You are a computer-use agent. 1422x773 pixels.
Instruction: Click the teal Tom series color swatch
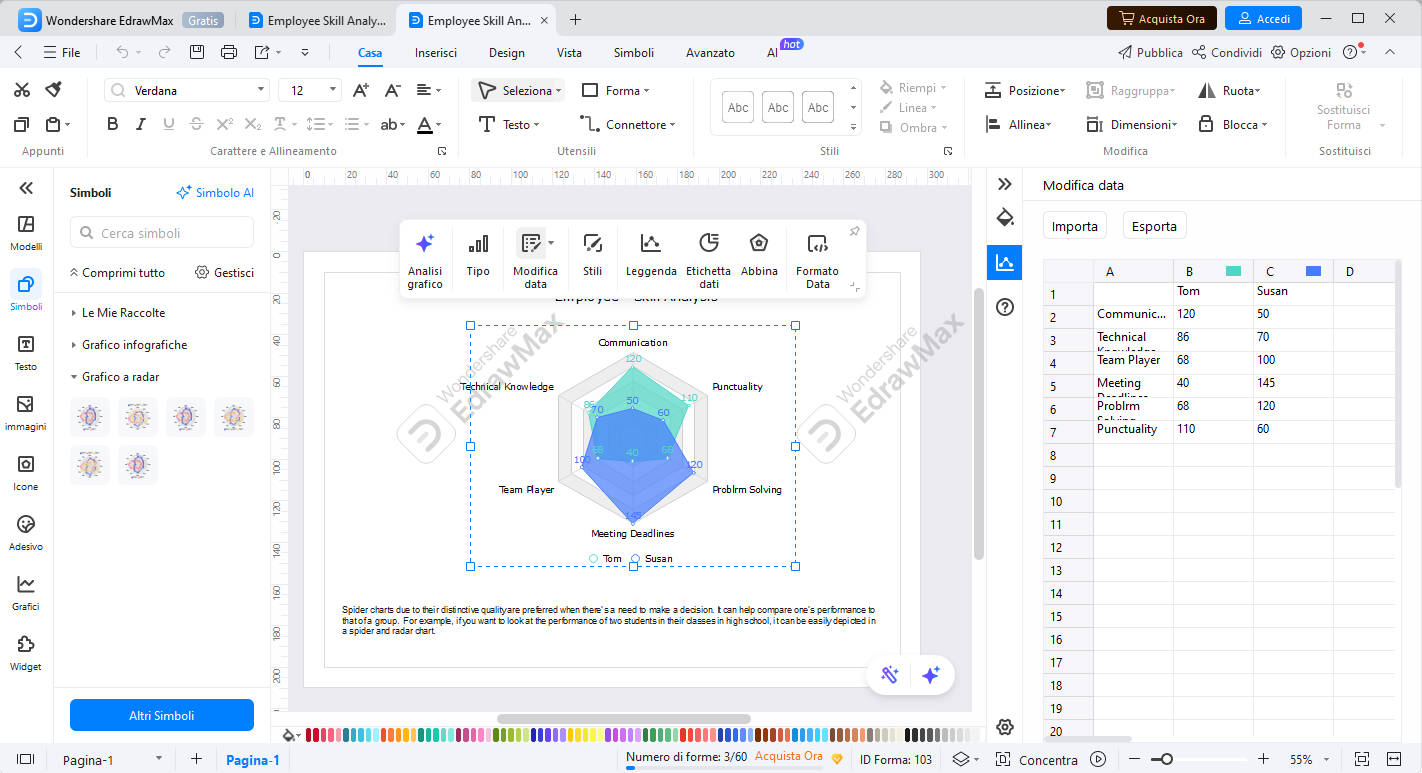(x=1233, y=271)
